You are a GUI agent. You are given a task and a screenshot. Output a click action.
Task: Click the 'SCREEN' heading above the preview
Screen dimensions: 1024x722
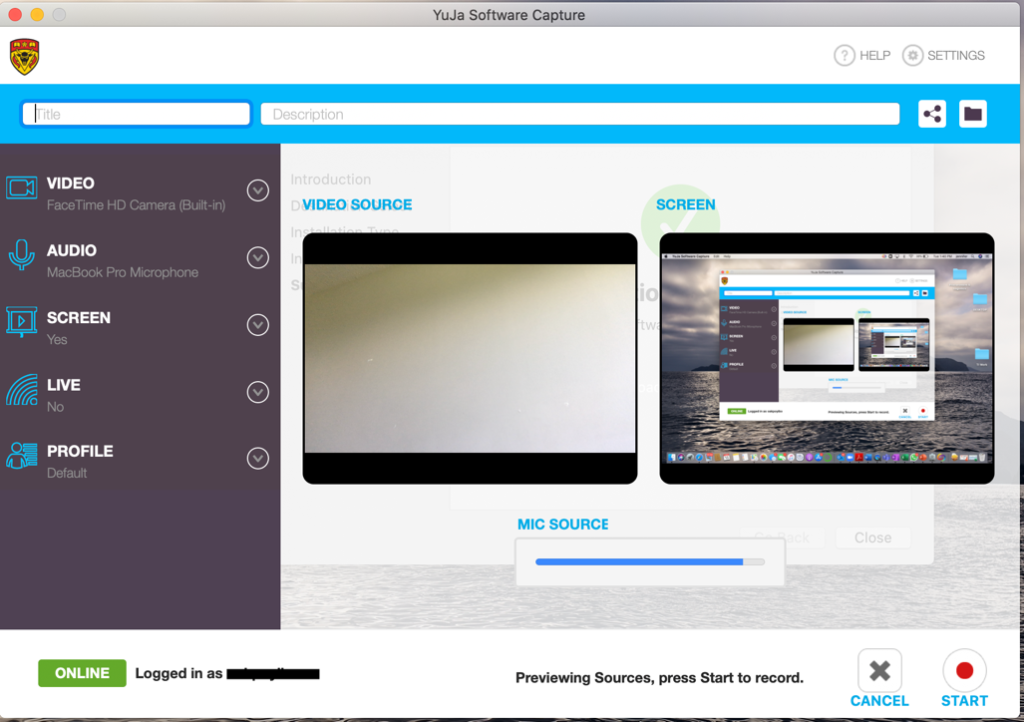point(686,205)
